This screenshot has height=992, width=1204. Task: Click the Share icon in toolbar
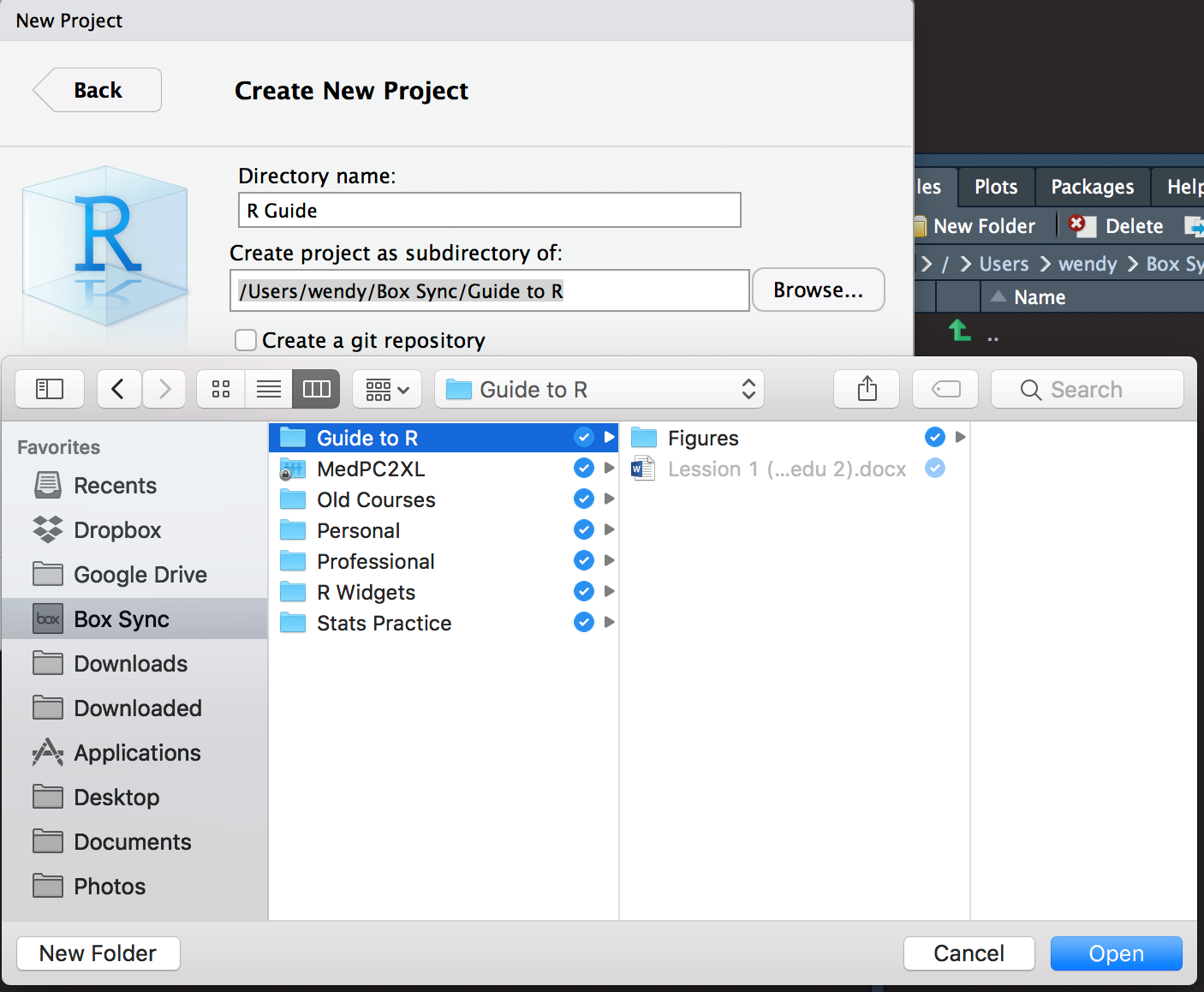coord(867,390)
